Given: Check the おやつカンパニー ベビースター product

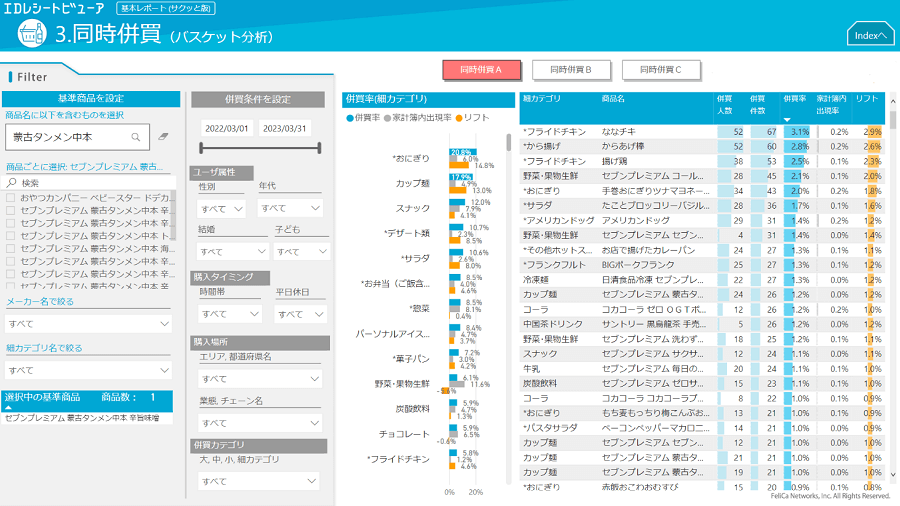Looking at the screenshot, I should coord(10,197).
